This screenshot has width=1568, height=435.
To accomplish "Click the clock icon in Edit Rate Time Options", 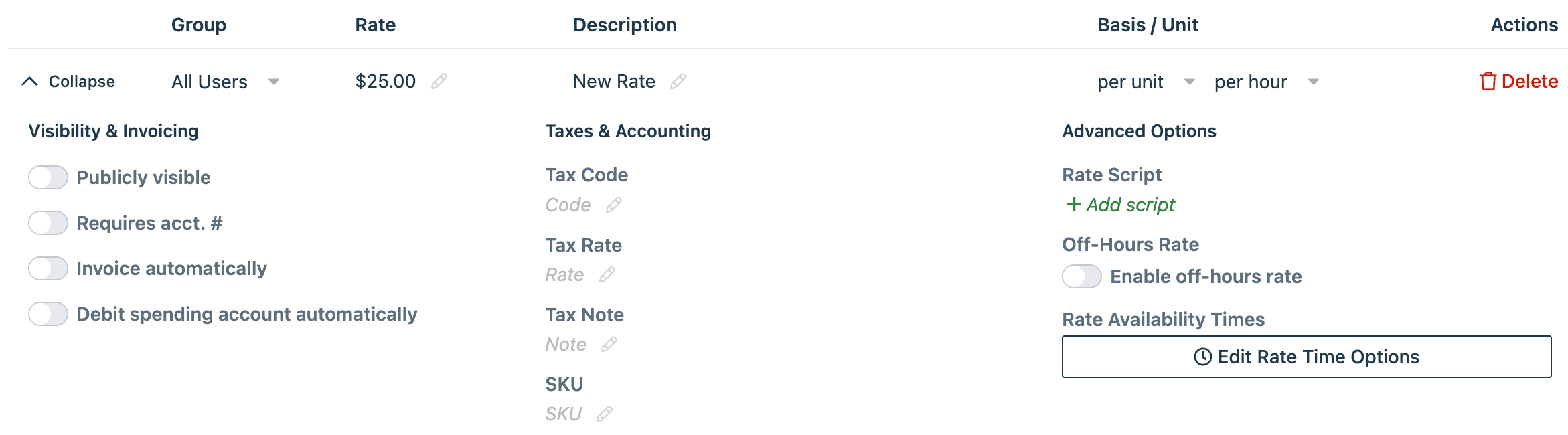I will click(1202, 357).
